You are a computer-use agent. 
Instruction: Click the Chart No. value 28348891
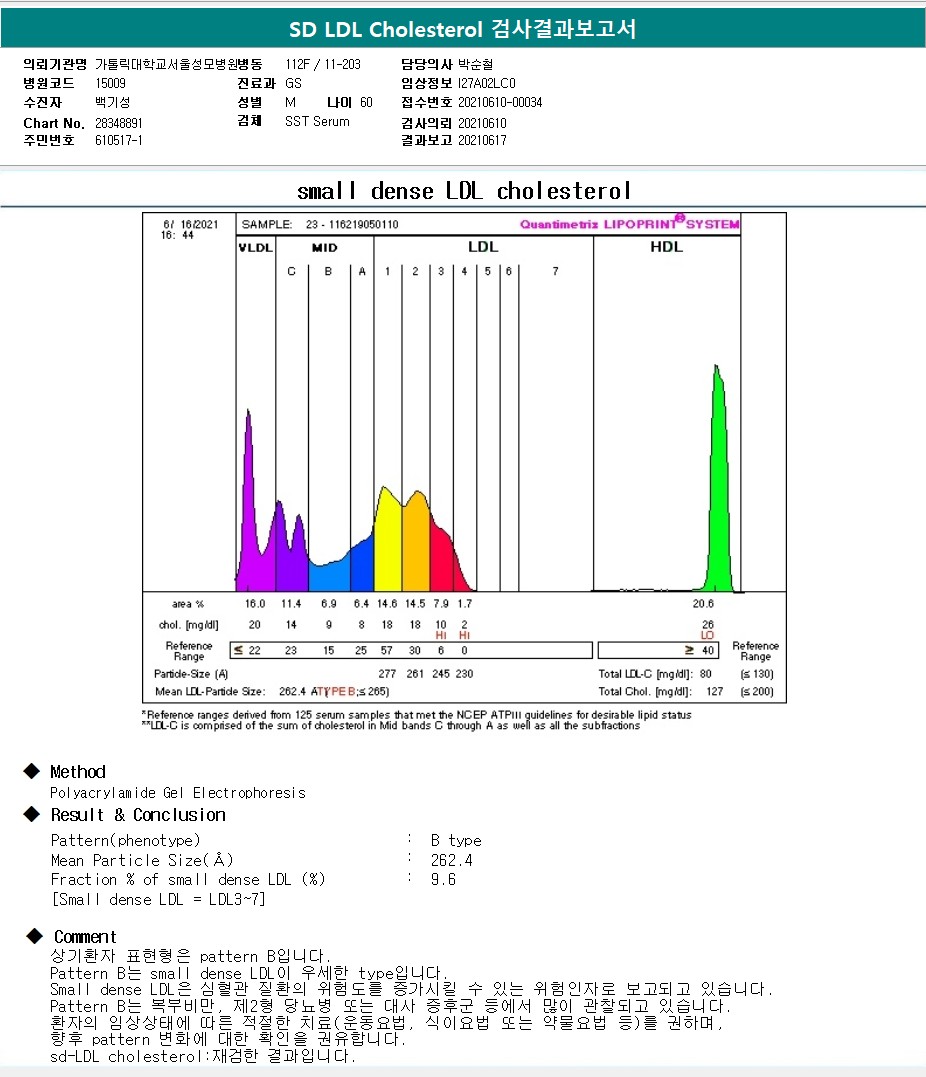(x=119, y=124)
